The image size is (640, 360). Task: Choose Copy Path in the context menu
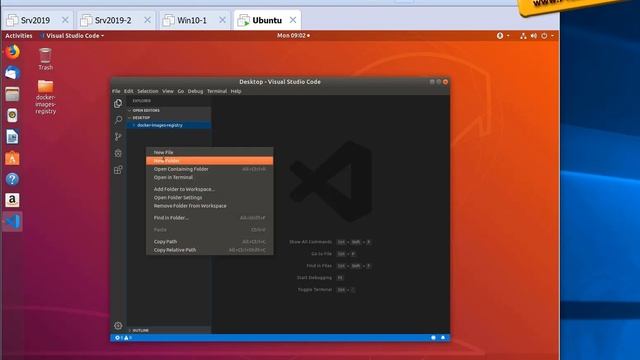(209, 242)
